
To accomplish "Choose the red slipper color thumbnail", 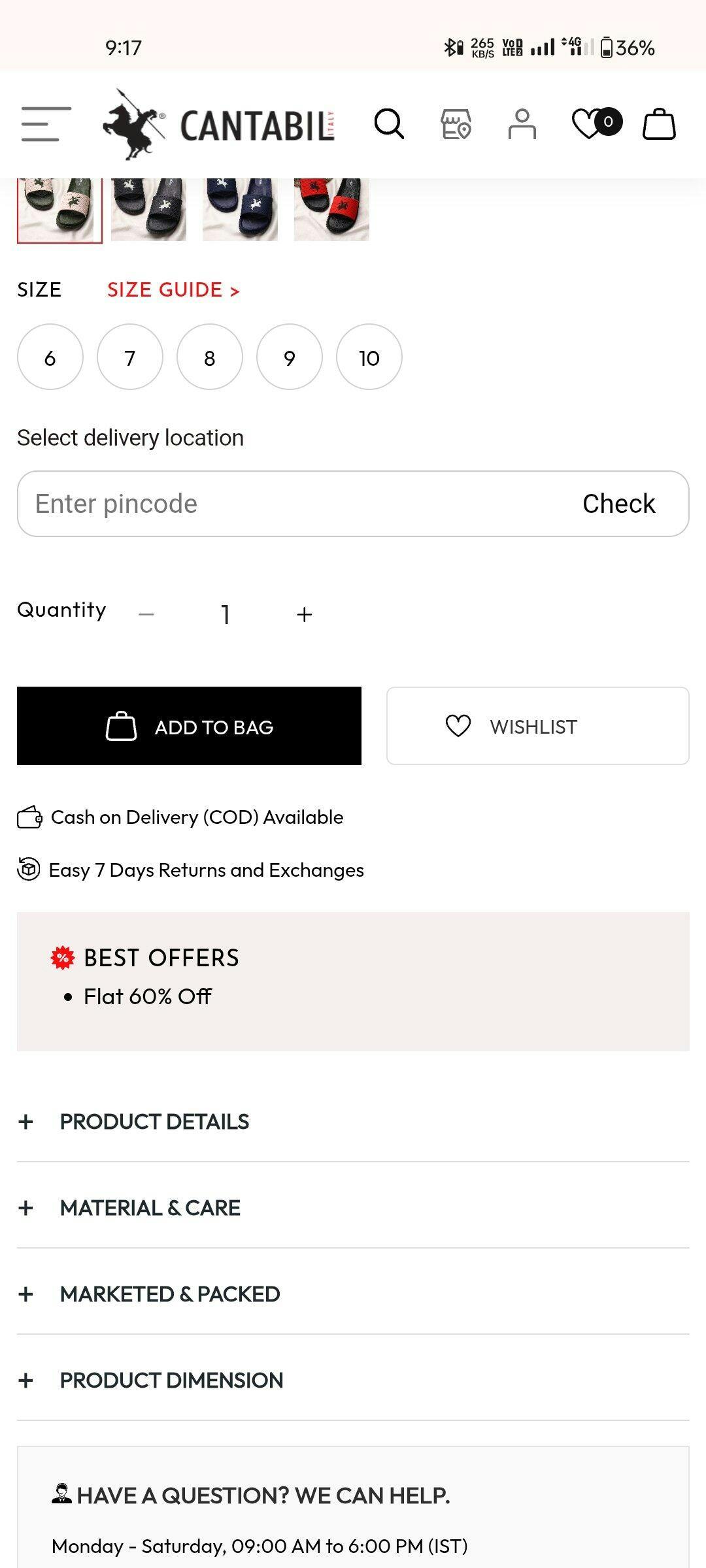I will coord(331,209).
